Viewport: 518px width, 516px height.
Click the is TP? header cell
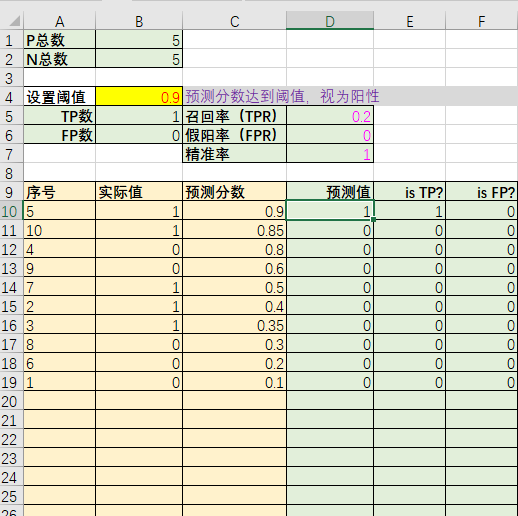[410, 192]
